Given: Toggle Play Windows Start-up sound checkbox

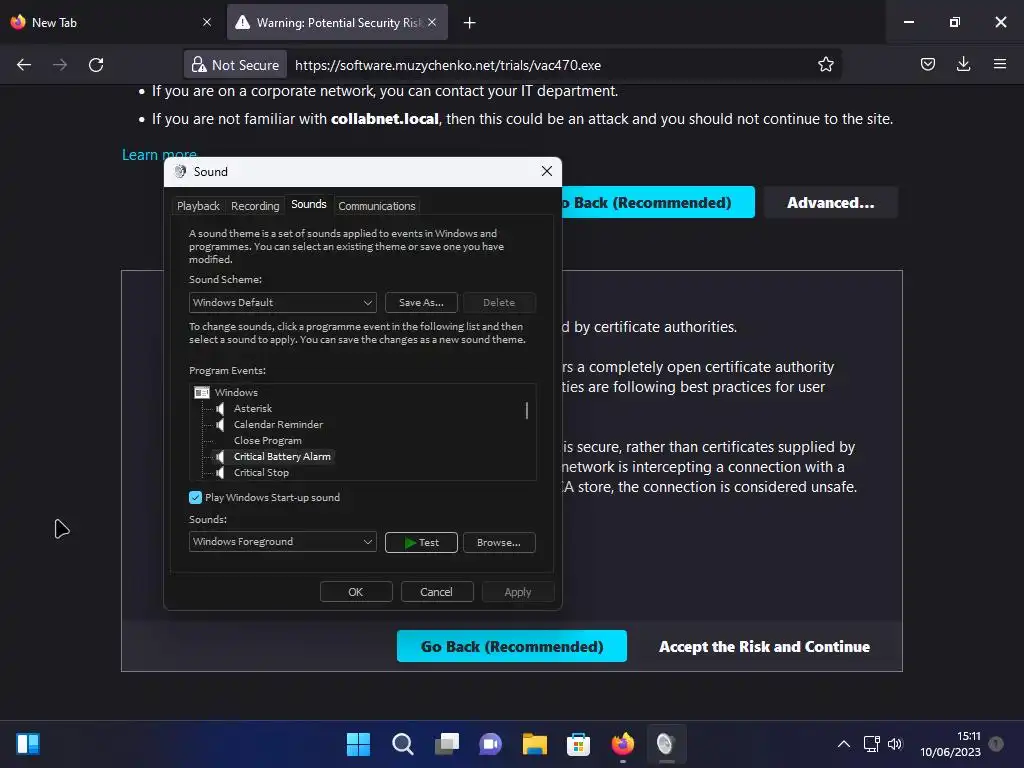Looking at the screenshot, I should click(x=195, y=498).
